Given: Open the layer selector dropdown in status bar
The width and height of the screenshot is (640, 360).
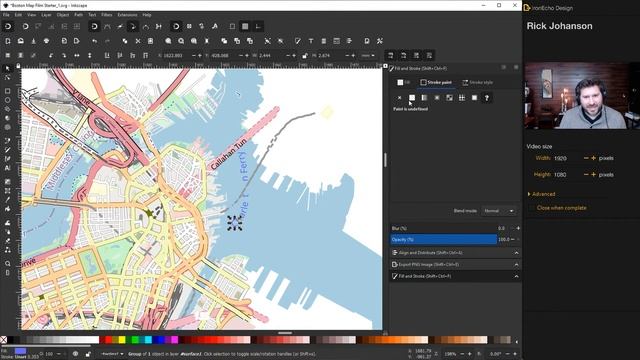Looking at the screenshot, I should click(112, 353).
